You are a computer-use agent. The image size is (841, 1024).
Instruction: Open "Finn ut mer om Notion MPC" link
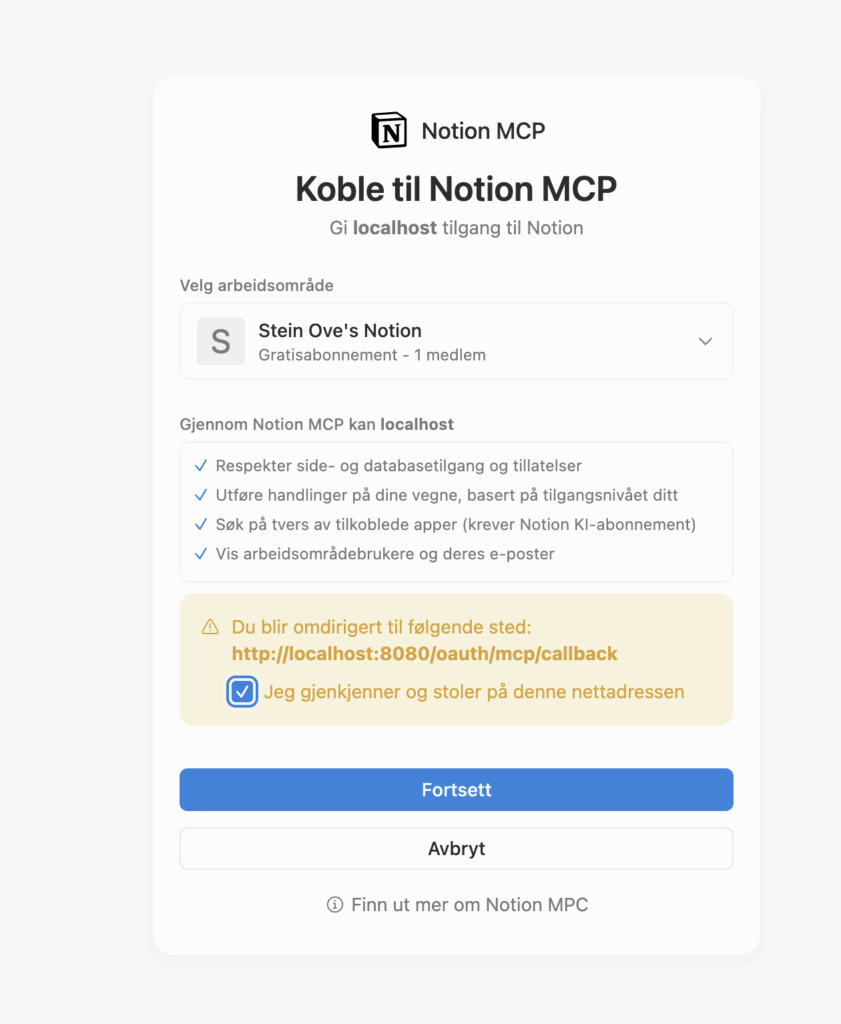(469, 905)
